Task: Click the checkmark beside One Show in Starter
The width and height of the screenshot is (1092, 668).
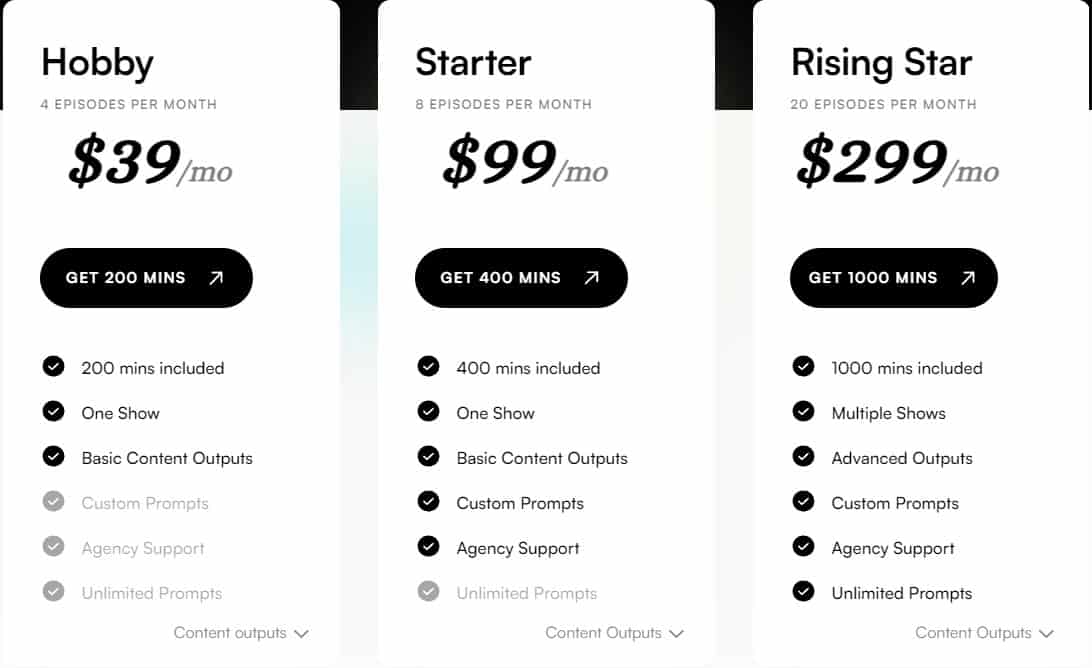Action: click(x=428, y=412)
